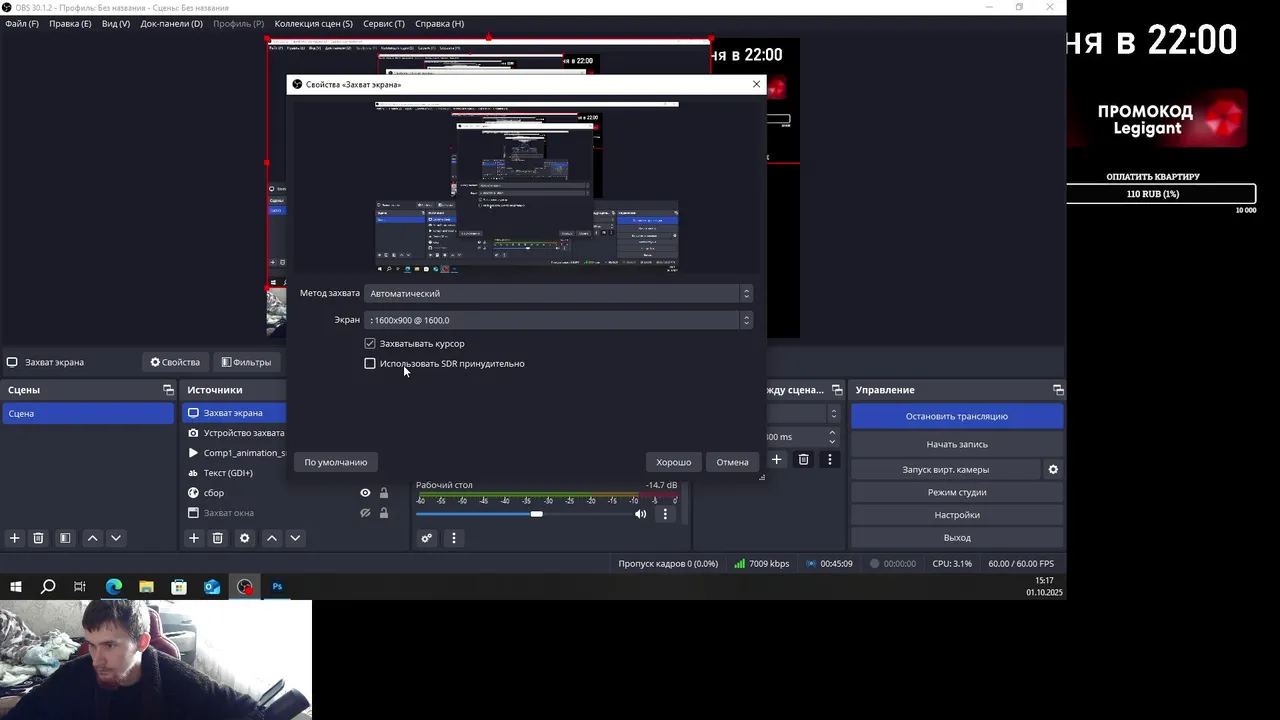Mute the Рабочий стол audio channel
The height and width of the screenshot is (720, 1280).
tap(641, 514)
